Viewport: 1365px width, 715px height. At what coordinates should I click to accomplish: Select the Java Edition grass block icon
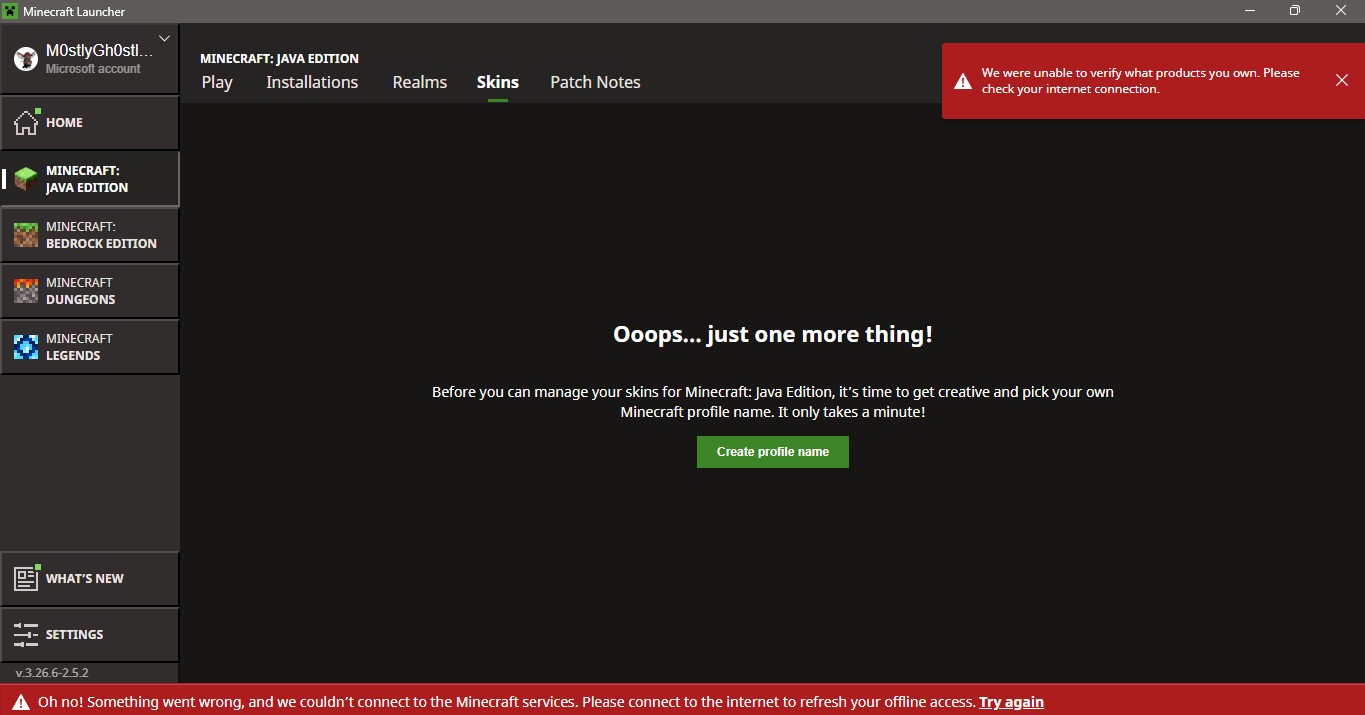click(x=26, y=179)
